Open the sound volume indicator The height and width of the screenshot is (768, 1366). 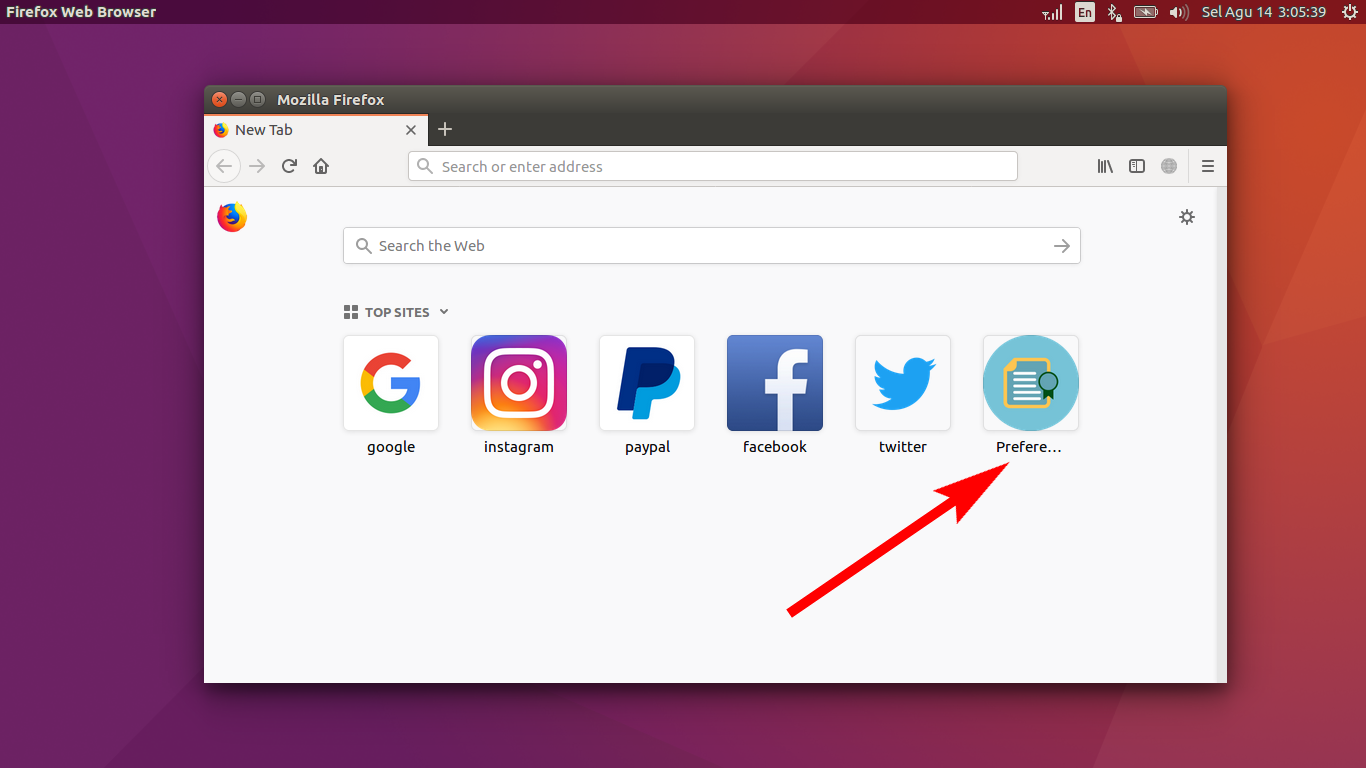(x=1179, y=12)
